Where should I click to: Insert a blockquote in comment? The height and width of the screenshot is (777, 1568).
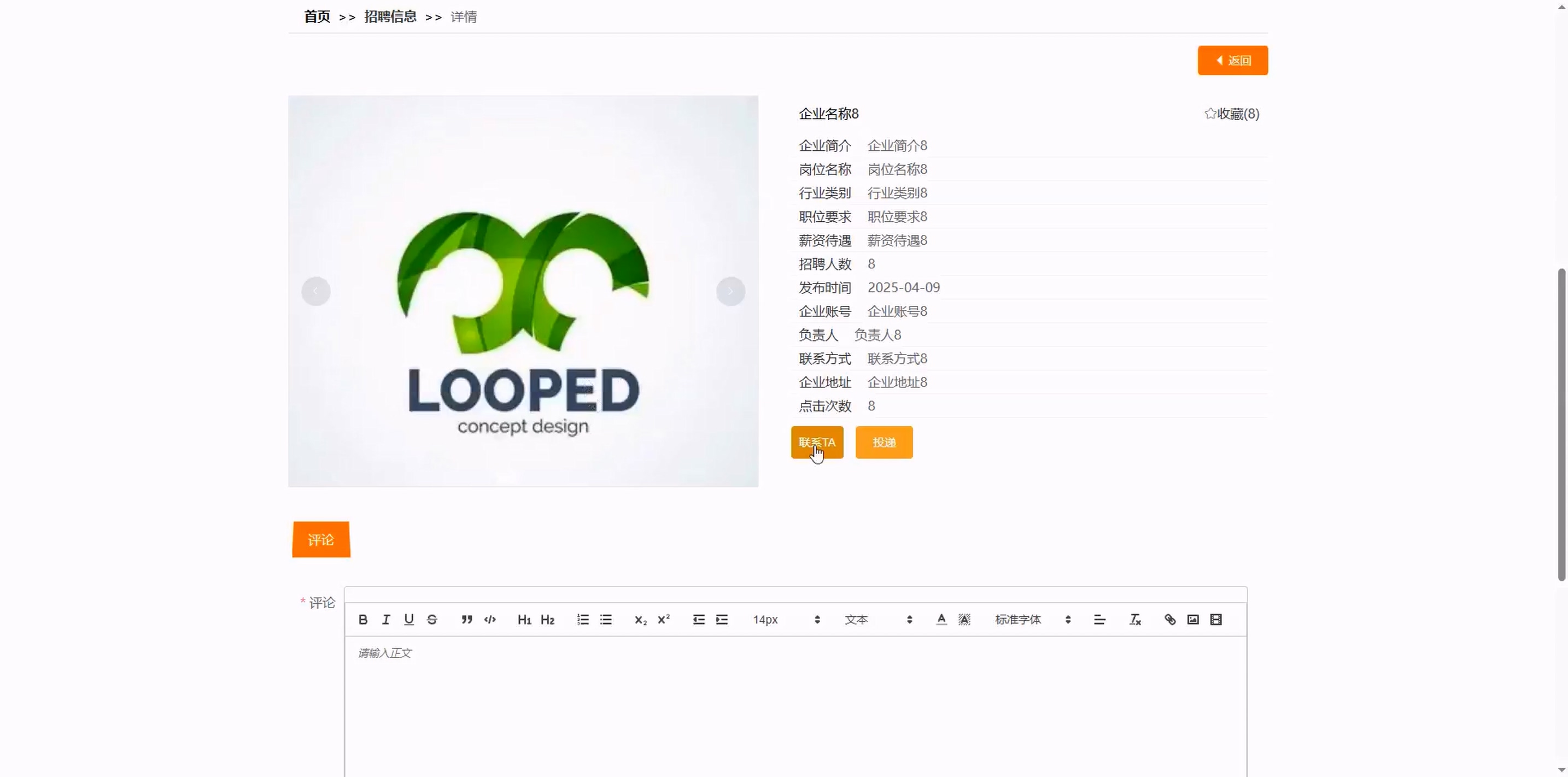[467, 620]
